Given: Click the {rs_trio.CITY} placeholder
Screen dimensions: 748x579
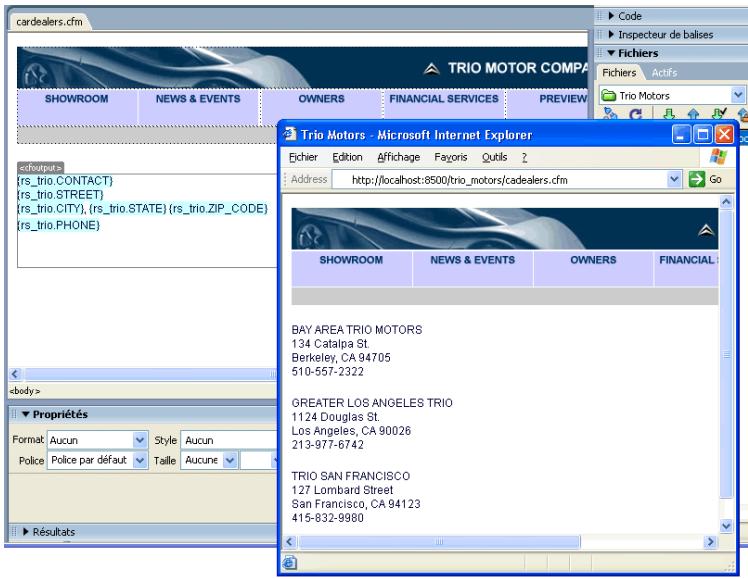Looking at the screenshot, I should coord(52,208).
